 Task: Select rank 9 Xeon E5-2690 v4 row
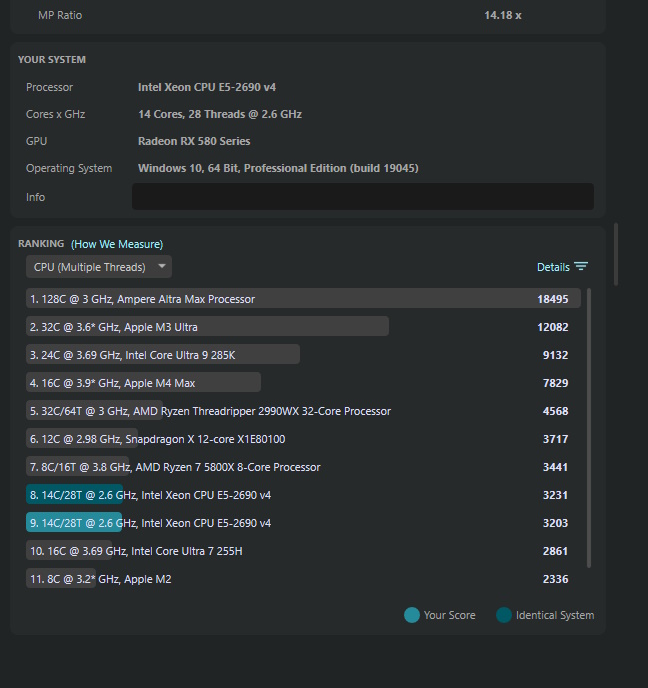pyautogui.click(x=303, y=523)
